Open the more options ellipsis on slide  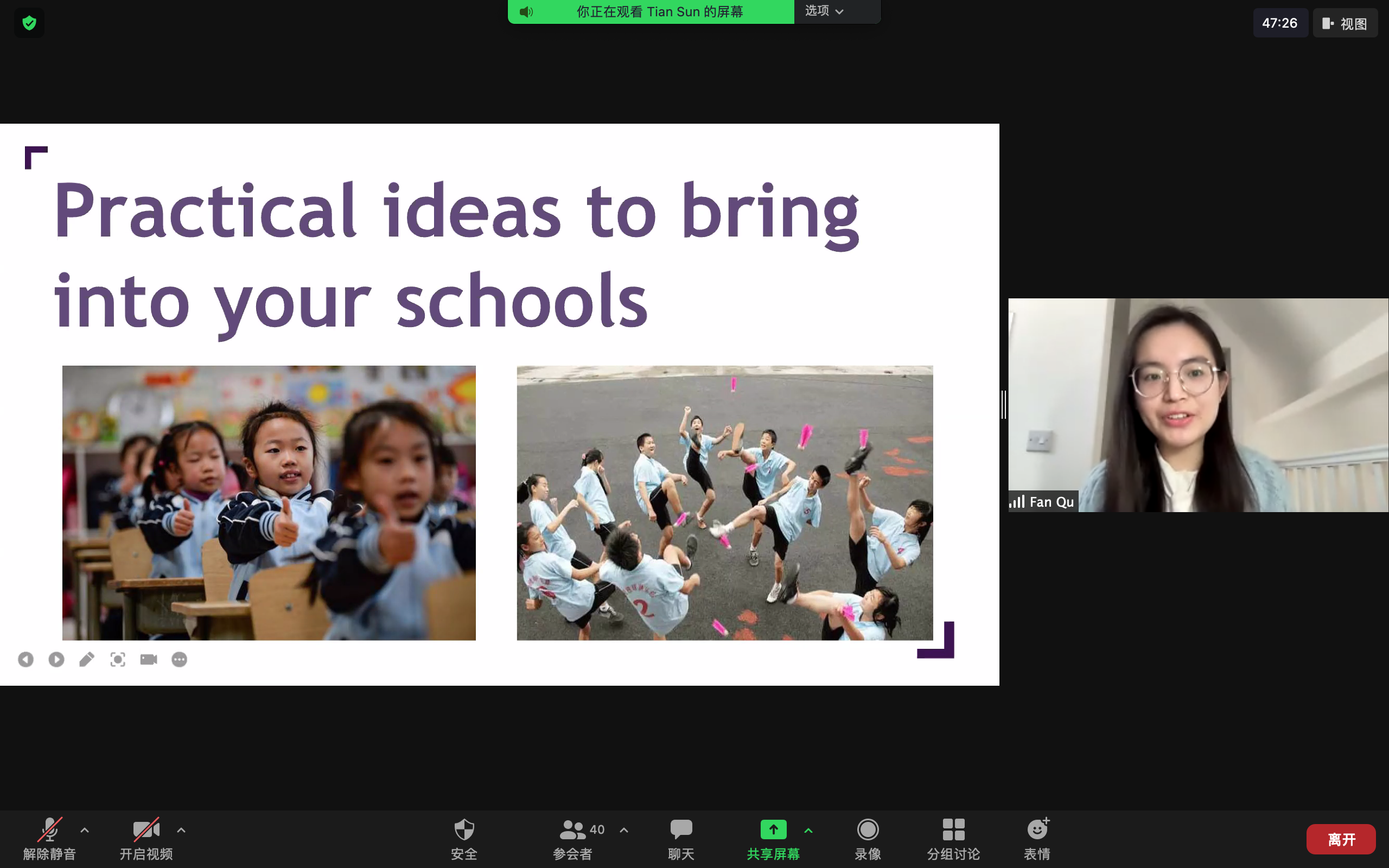179,660
